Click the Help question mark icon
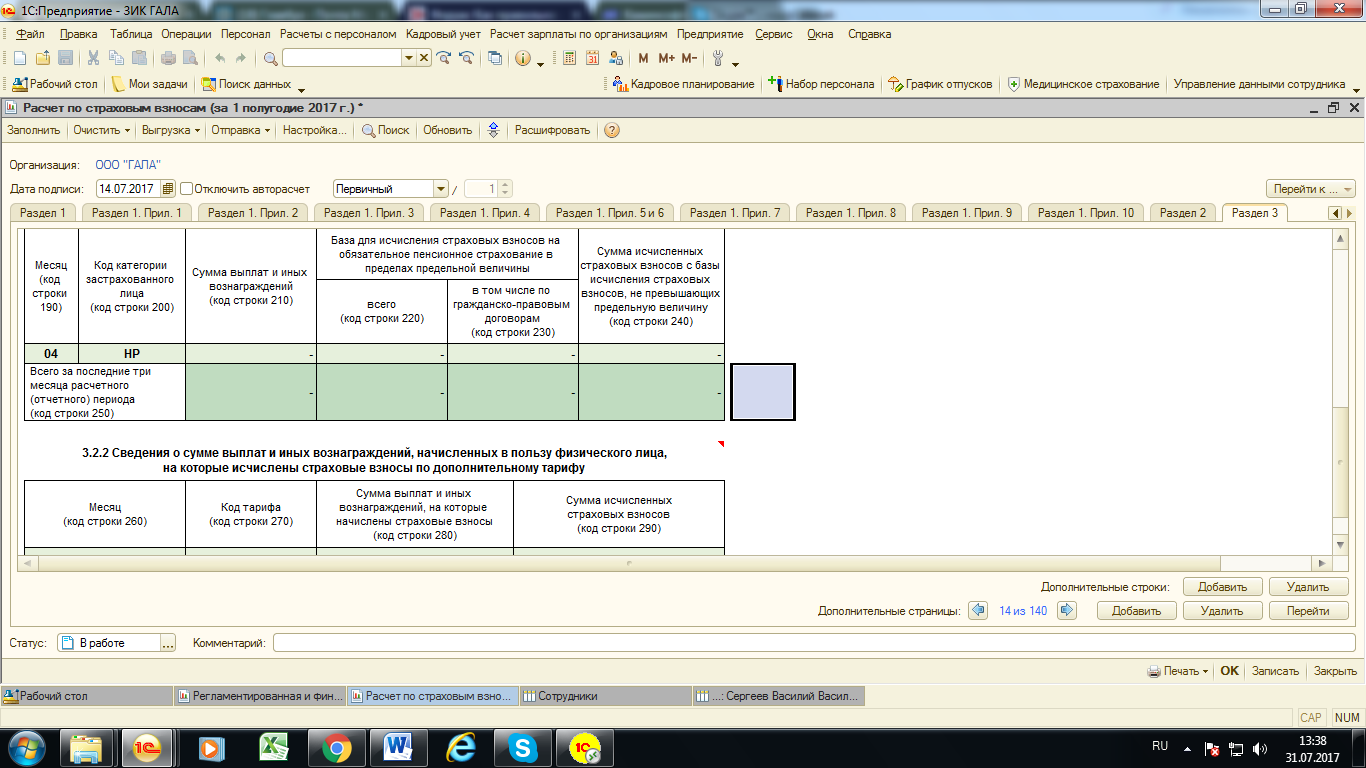Screen dimensions: 1366x768 pos(612,130)
